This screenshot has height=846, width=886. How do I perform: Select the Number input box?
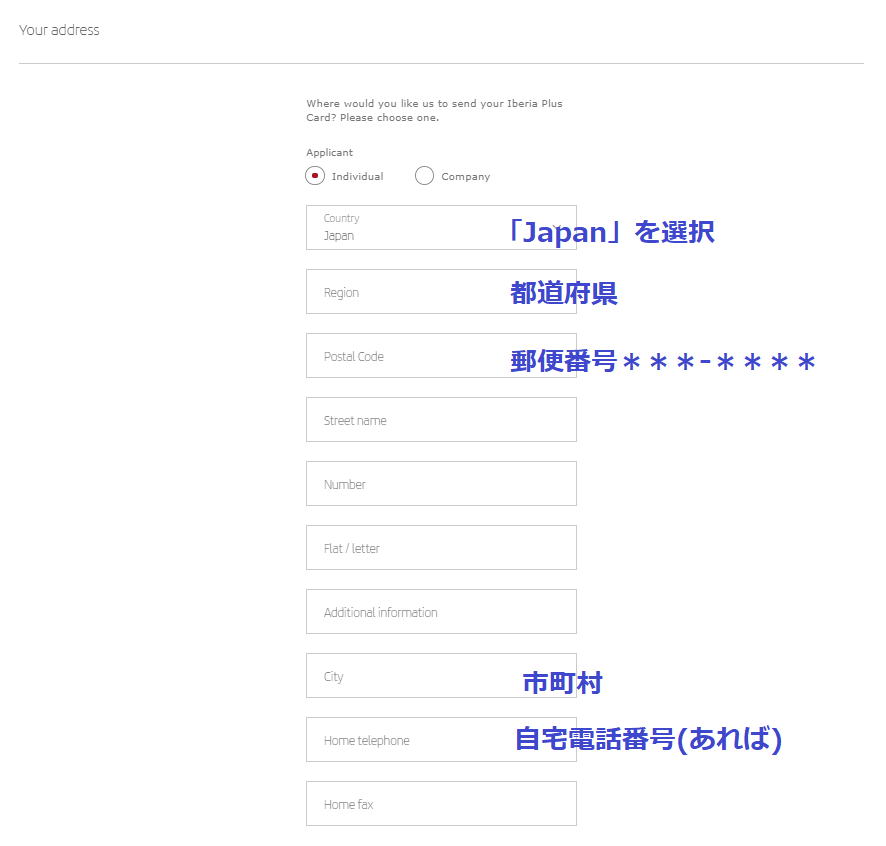441,484
